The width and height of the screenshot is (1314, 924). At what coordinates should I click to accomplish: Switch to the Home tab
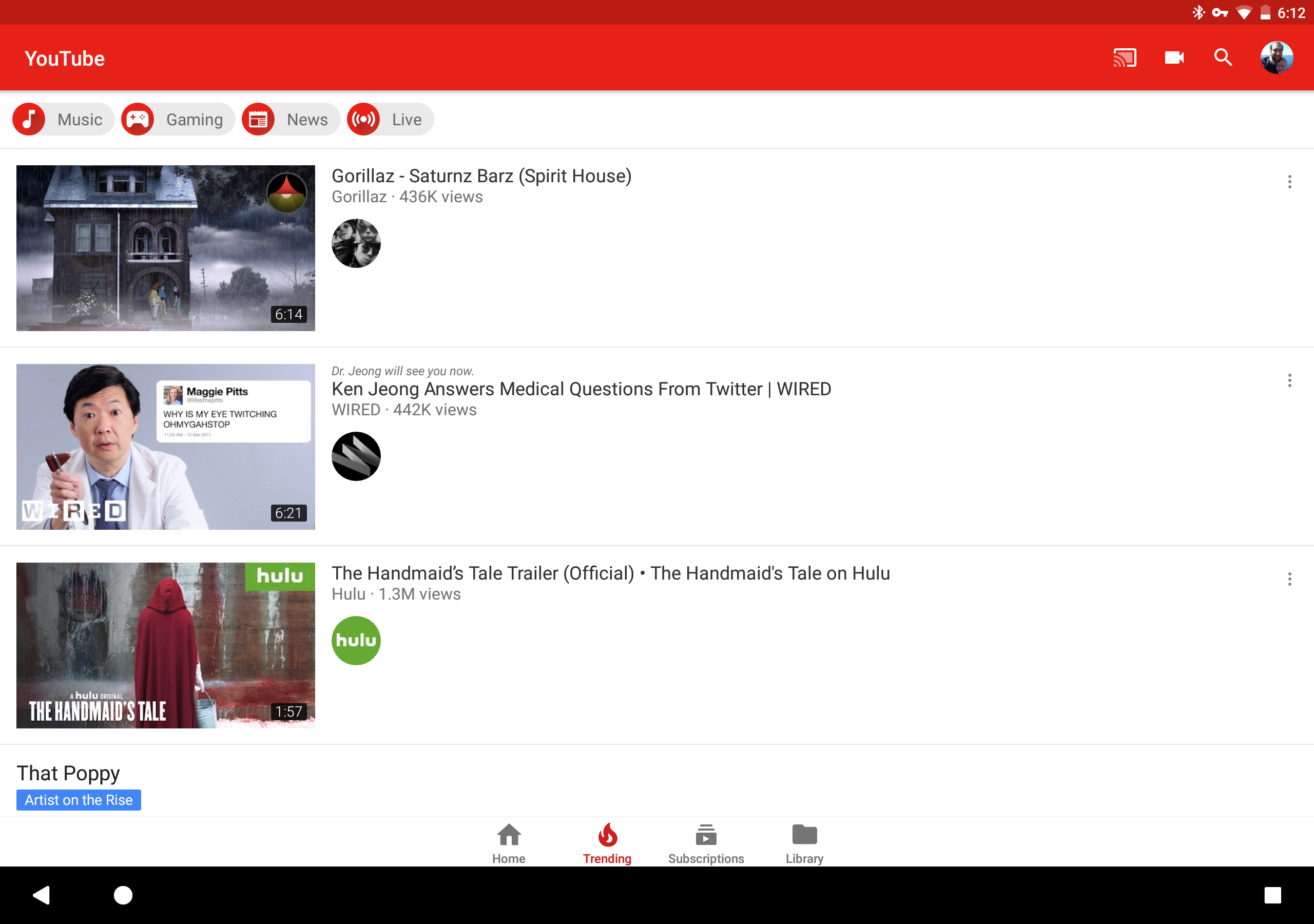click(x=508, y=841)
